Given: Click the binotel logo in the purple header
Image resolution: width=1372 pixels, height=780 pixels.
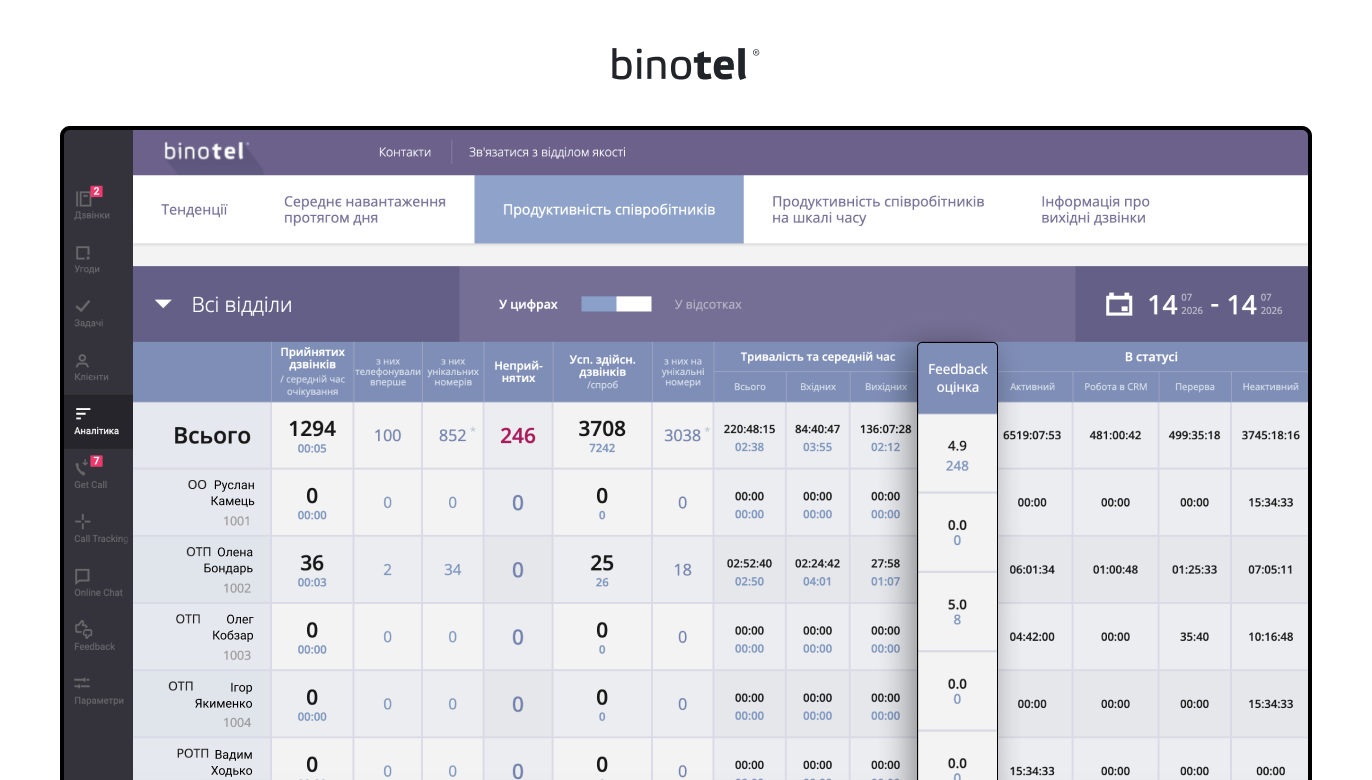Looking at the screenshot, I should 206,151.
